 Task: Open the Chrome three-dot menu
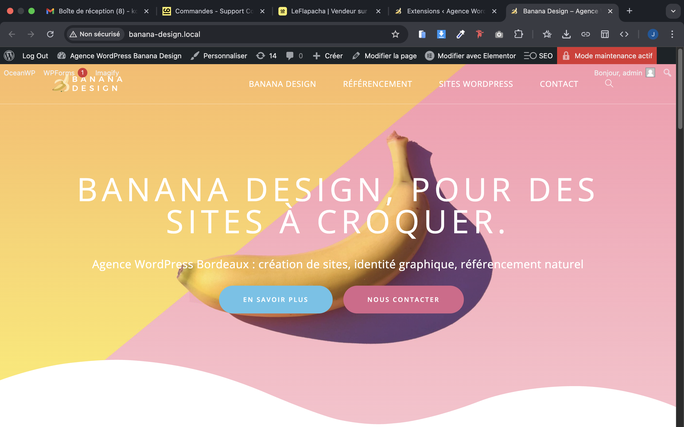pyautogui.click(x=672, y=34)
